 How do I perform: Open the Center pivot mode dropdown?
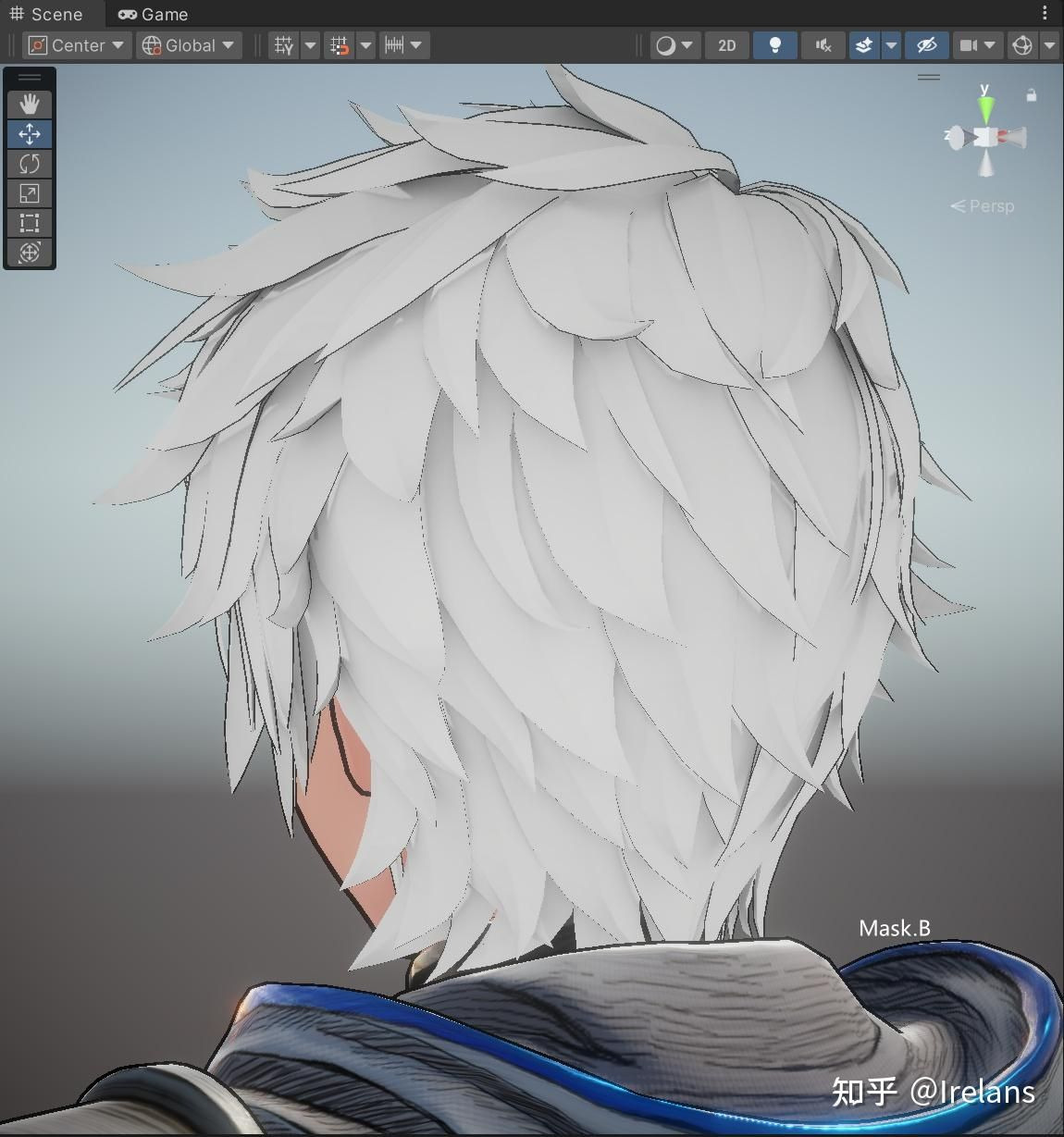tap(77, 45)
